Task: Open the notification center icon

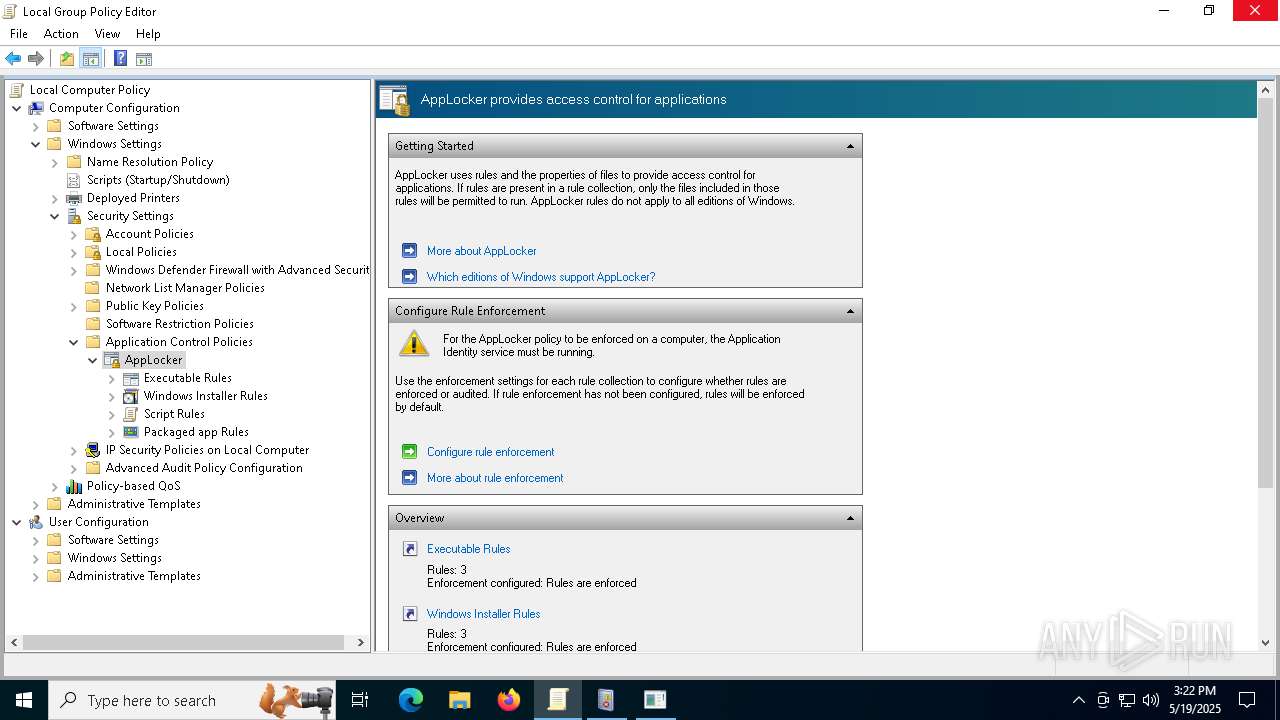Action: tap(1247, 700)
